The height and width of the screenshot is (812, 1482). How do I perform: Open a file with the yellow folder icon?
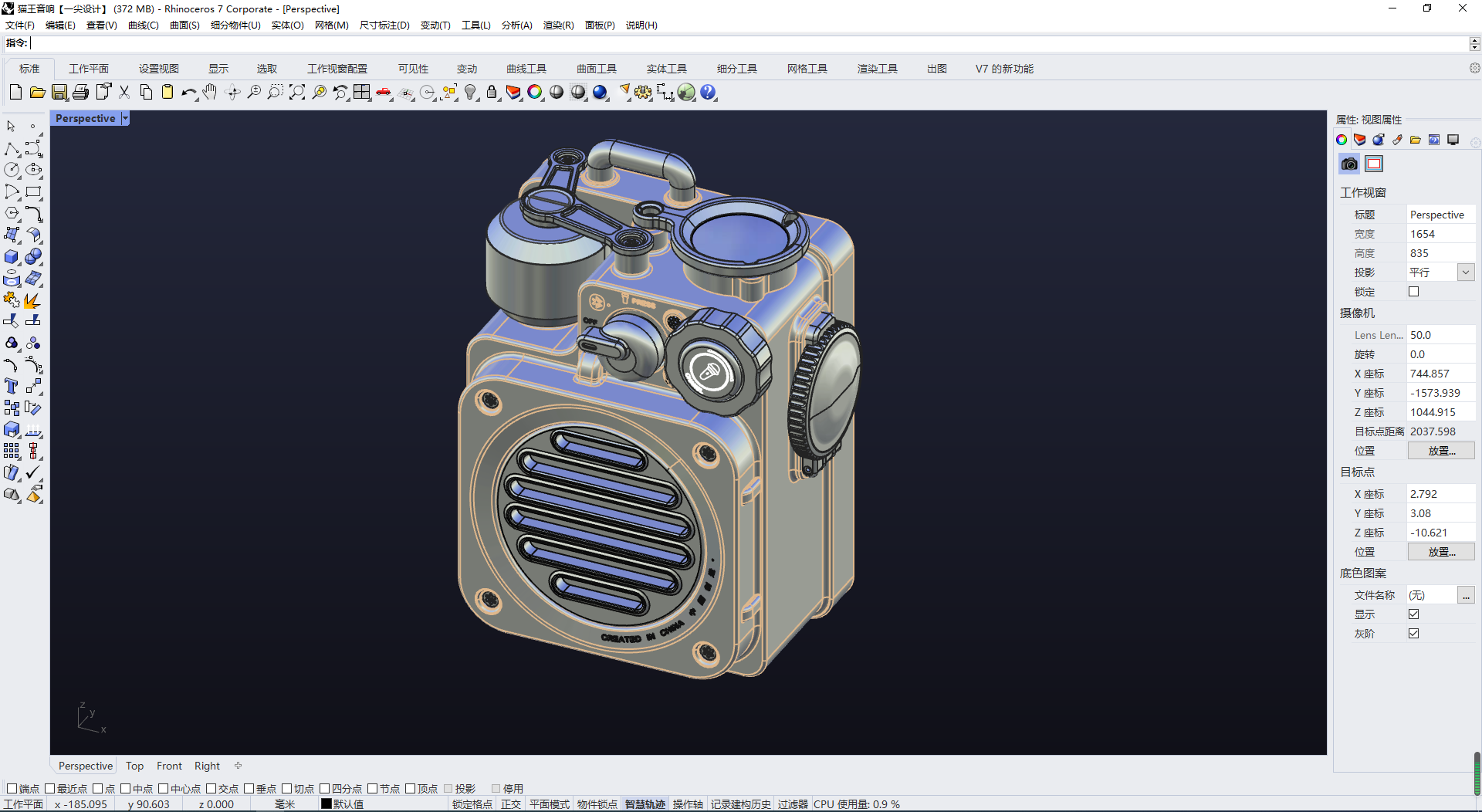click(37, 92)
